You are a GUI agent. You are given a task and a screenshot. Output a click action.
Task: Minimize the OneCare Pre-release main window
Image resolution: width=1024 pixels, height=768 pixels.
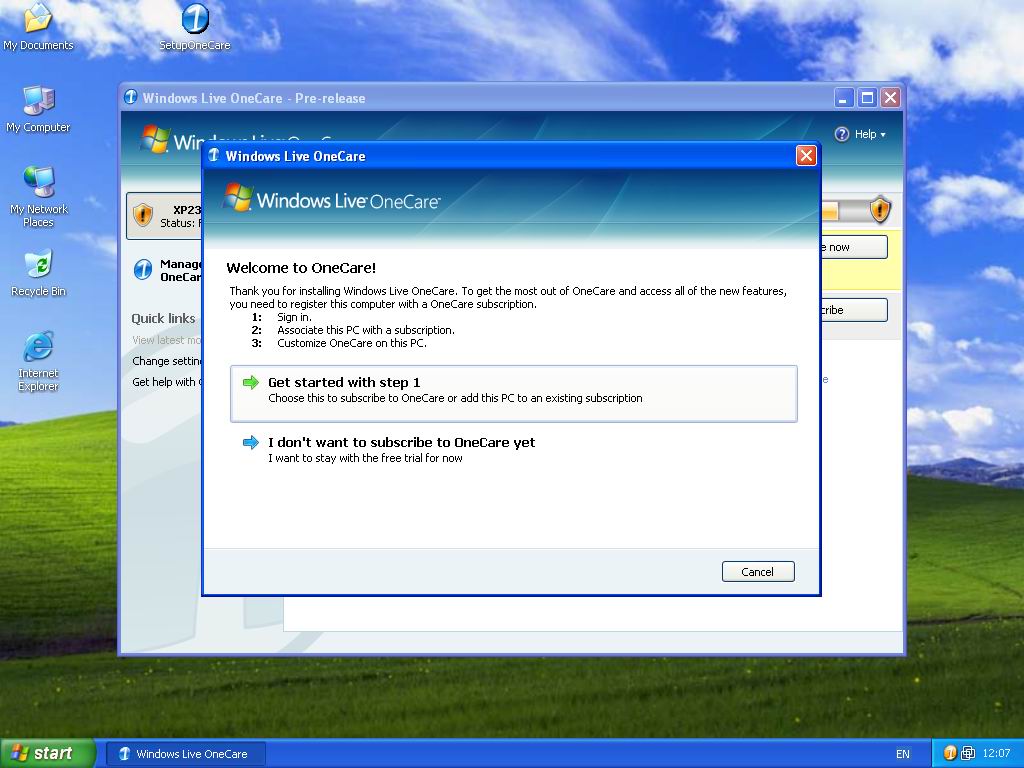tap(844, 98)
